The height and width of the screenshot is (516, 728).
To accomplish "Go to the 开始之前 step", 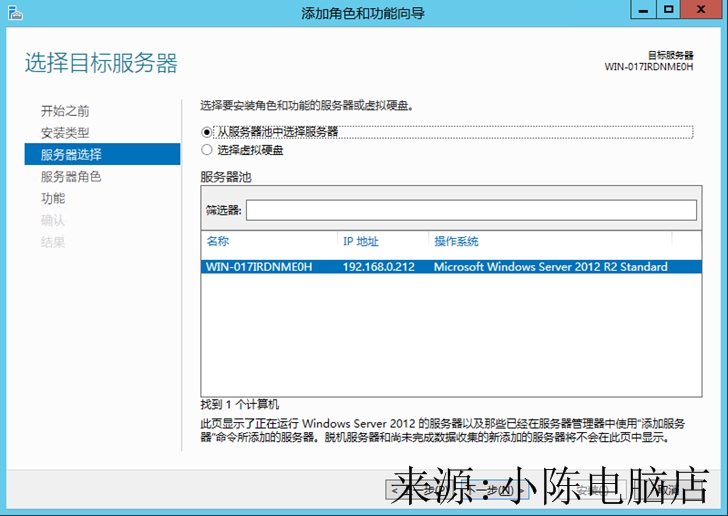I will (65, 111).
